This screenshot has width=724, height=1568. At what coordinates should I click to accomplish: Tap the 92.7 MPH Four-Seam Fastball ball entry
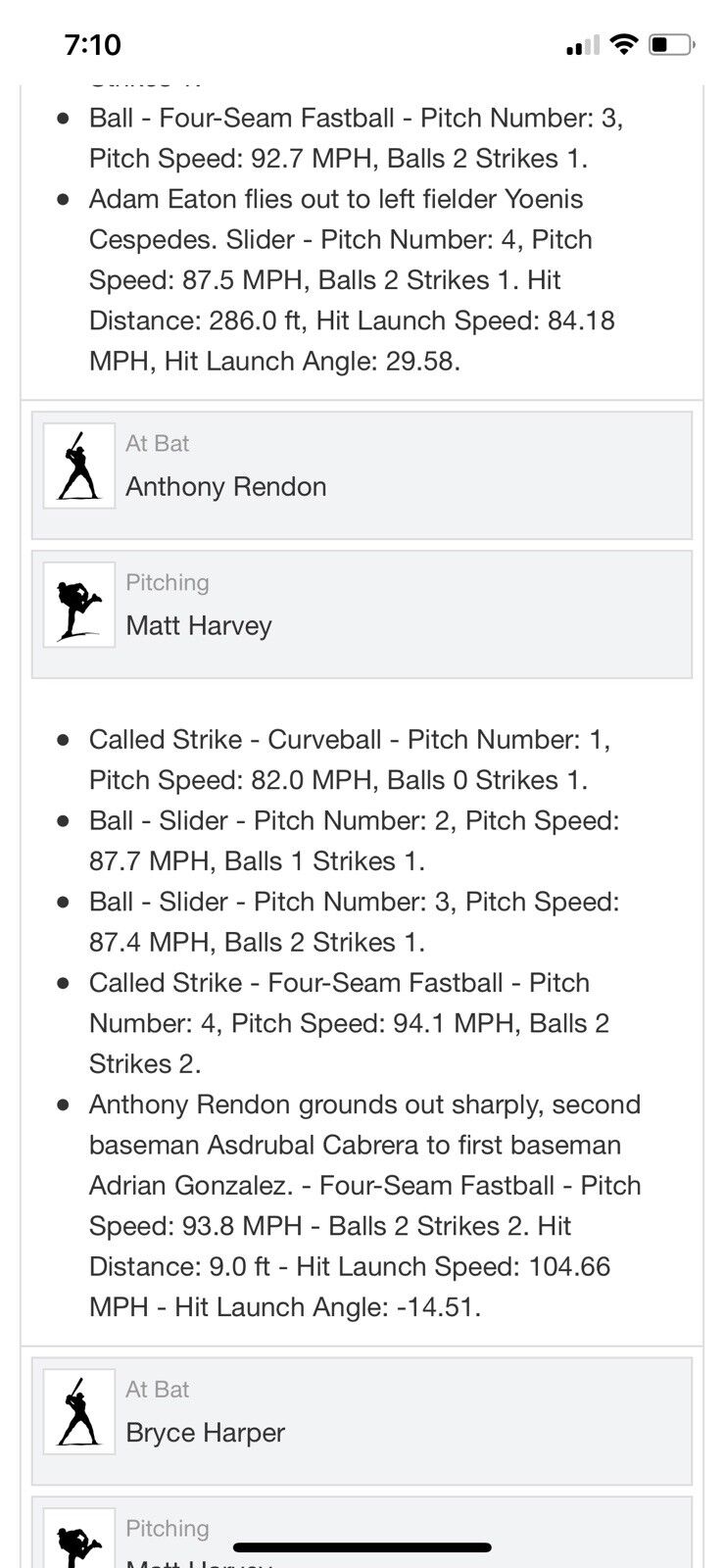coord(356,138)
